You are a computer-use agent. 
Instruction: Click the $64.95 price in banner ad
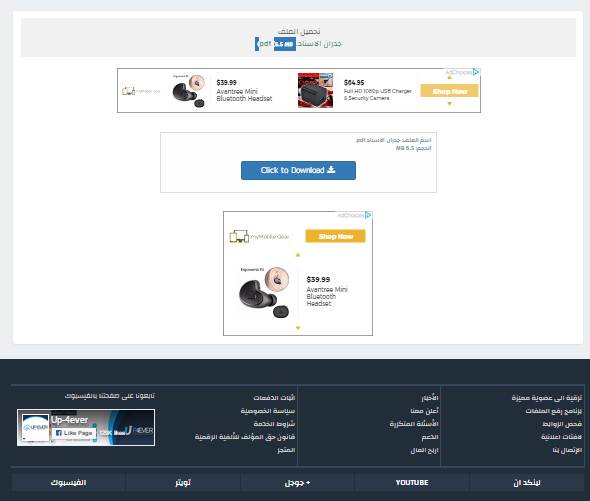354,82
